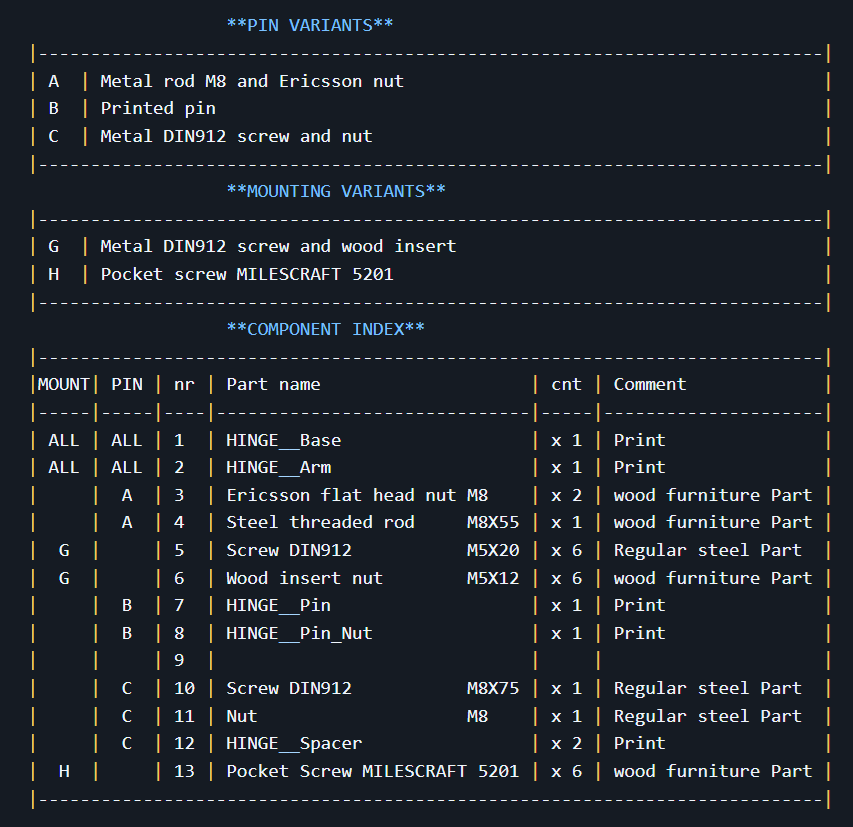Click 'Metal DIN912 screw and nut' line
853x827 pixels.
coord(236,136)
